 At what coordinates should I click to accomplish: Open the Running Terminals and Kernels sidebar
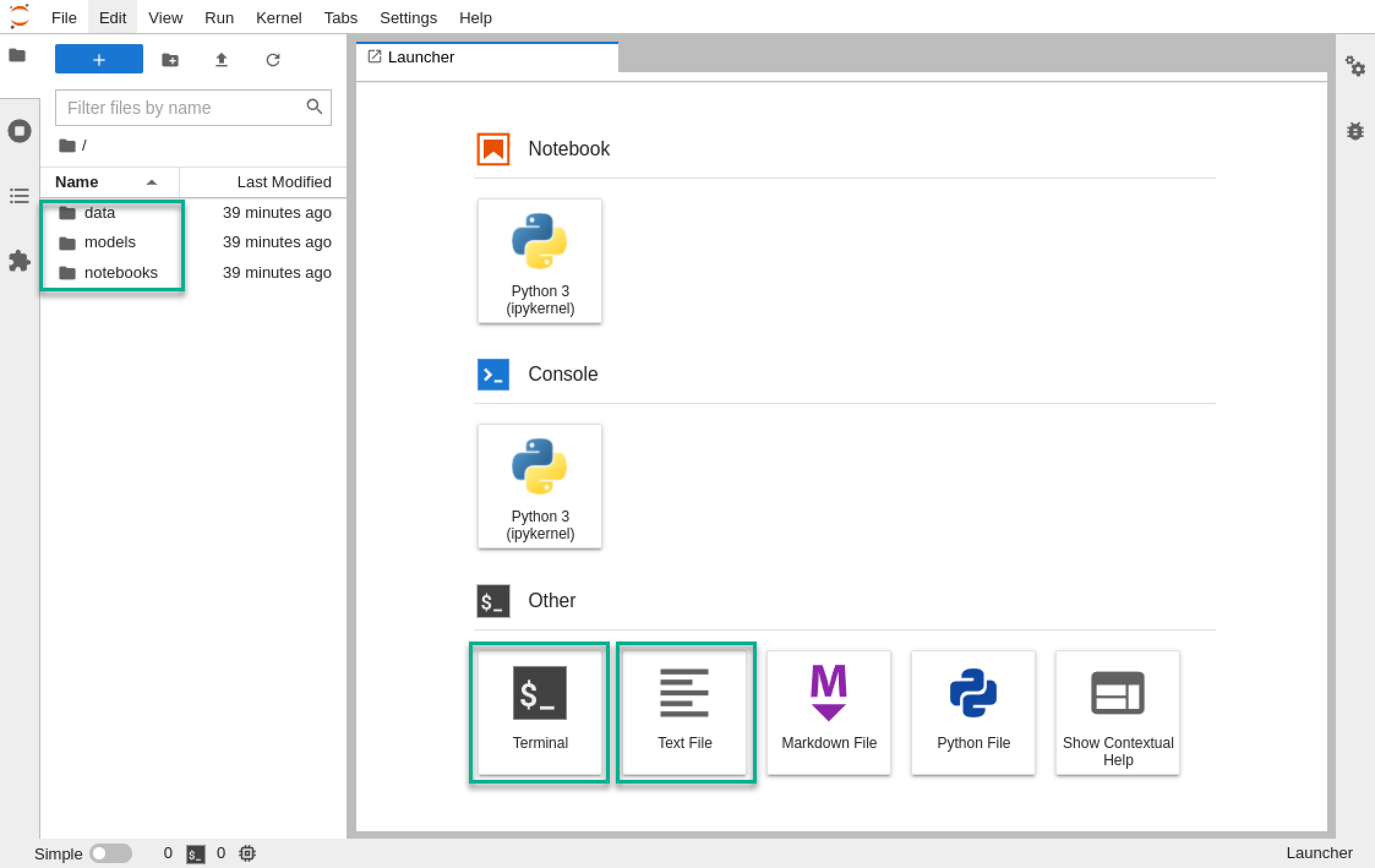pyautogui.click(x=20, y=131)
